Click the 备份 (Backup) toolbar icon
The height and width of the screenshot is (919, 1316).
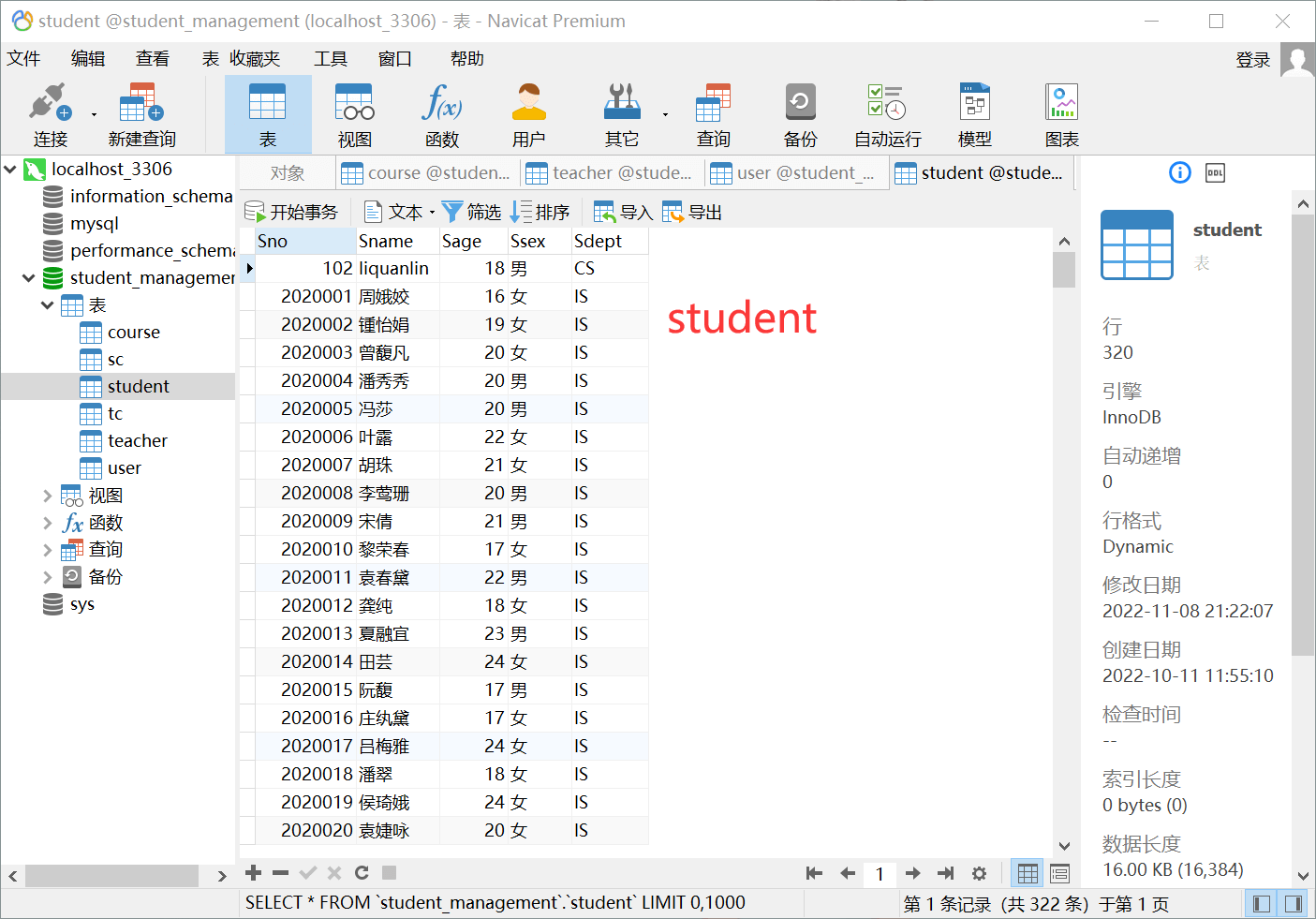click(799, 112)
